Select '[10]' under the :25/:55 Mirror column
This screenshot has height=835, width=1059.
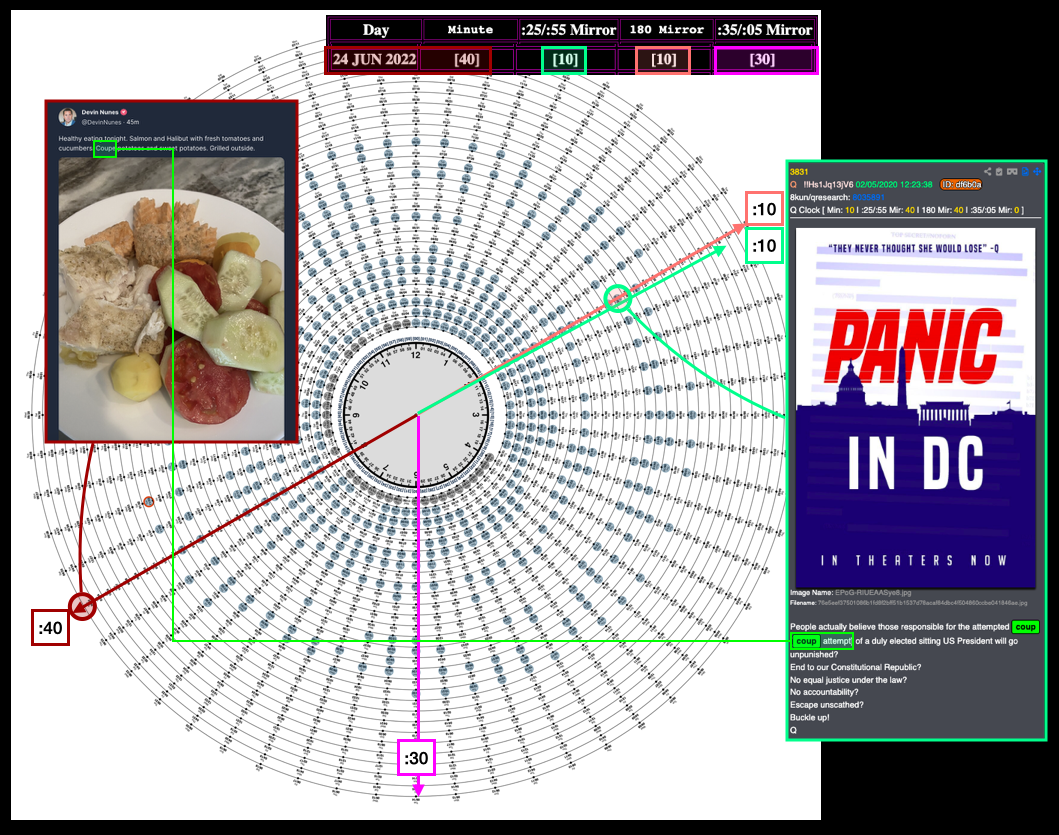[x=565, y=59]
